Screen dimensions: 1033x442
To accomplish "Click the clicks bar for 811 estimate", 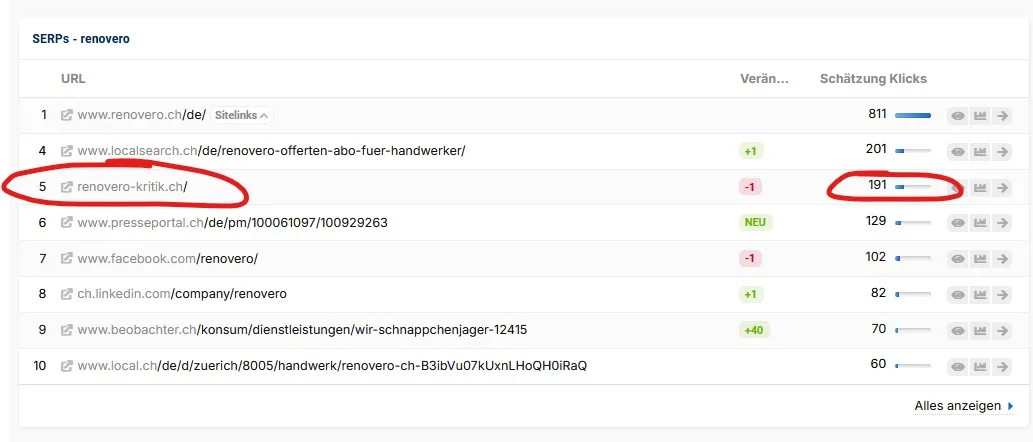I will coord(912,115).
